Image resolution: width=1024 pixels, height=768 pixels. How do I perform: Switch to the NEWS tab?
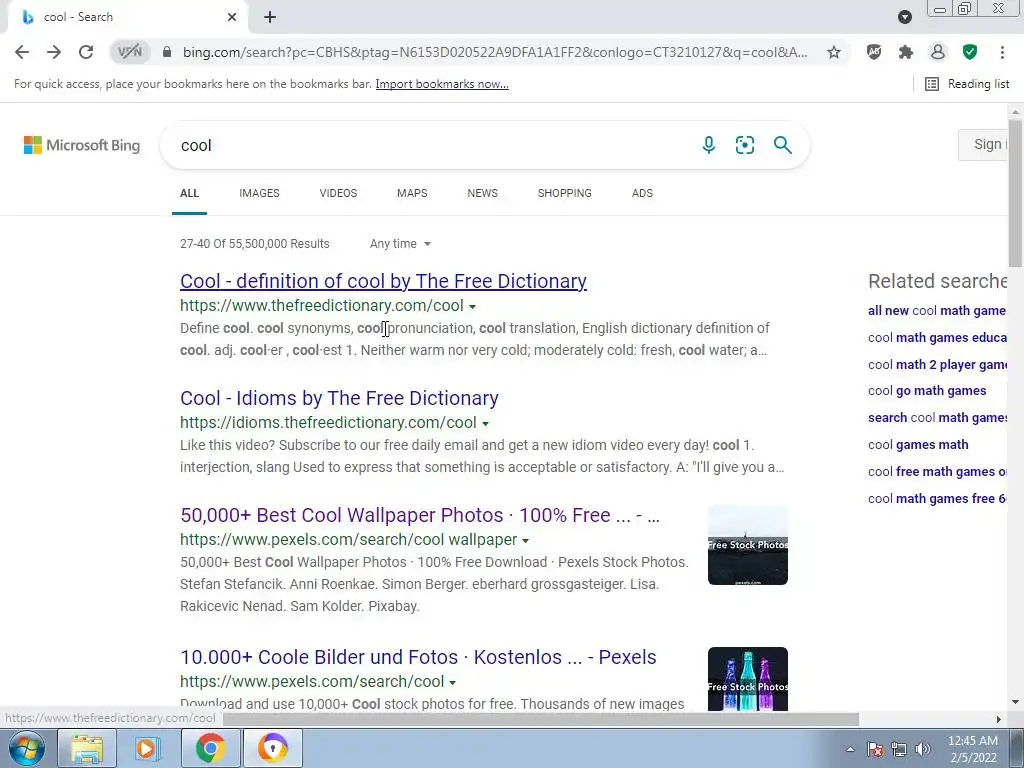click(x=483, y=193)
